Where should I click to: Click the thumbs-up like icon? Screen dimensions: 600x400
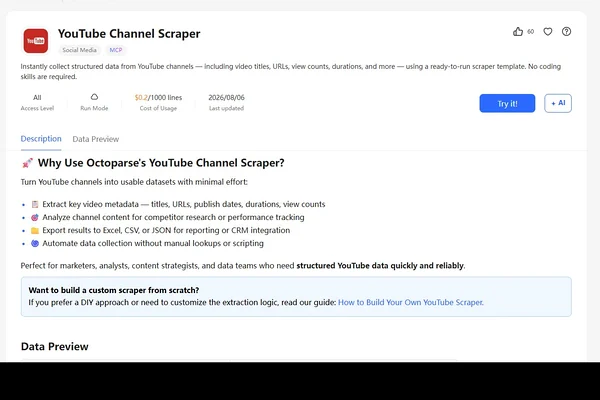point(518,31)
